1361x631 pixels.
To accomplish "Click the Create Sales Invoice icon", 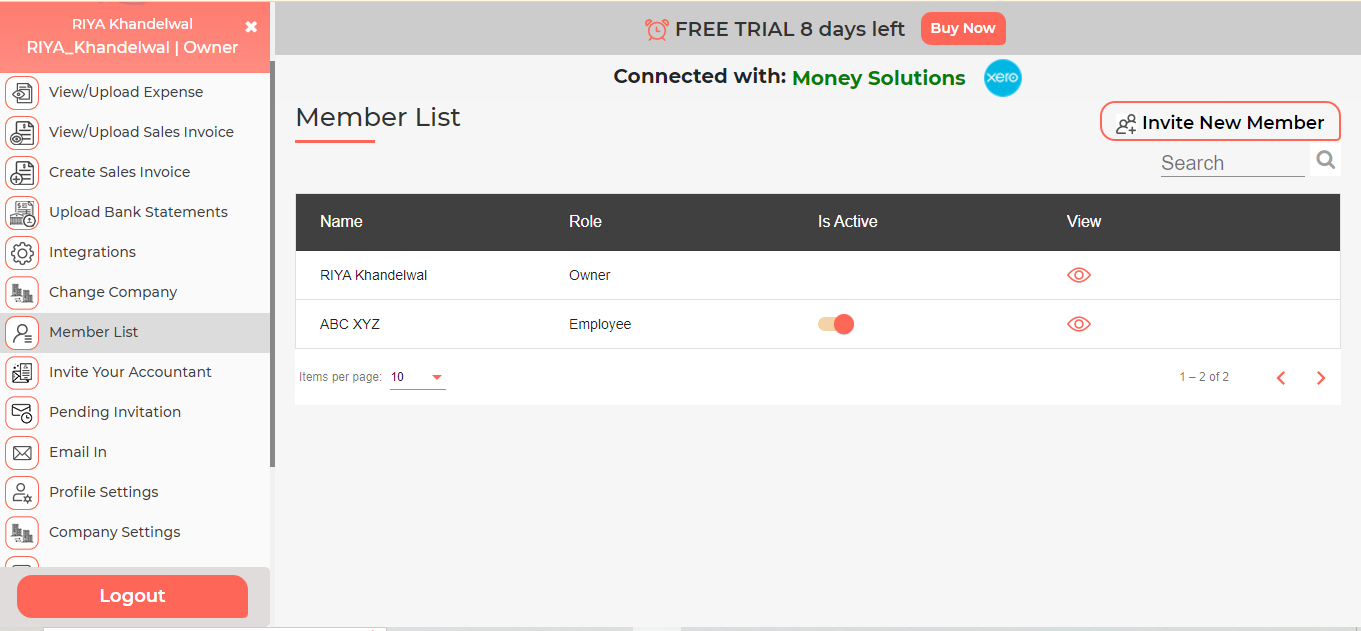I will pos(22,172).
